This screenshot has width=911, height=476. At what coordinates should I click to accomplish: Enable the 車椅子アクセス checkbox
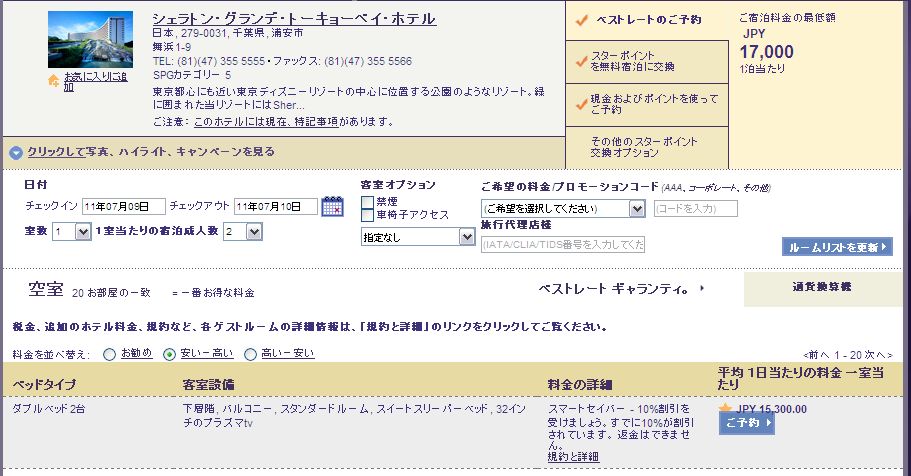coord(367,215)
